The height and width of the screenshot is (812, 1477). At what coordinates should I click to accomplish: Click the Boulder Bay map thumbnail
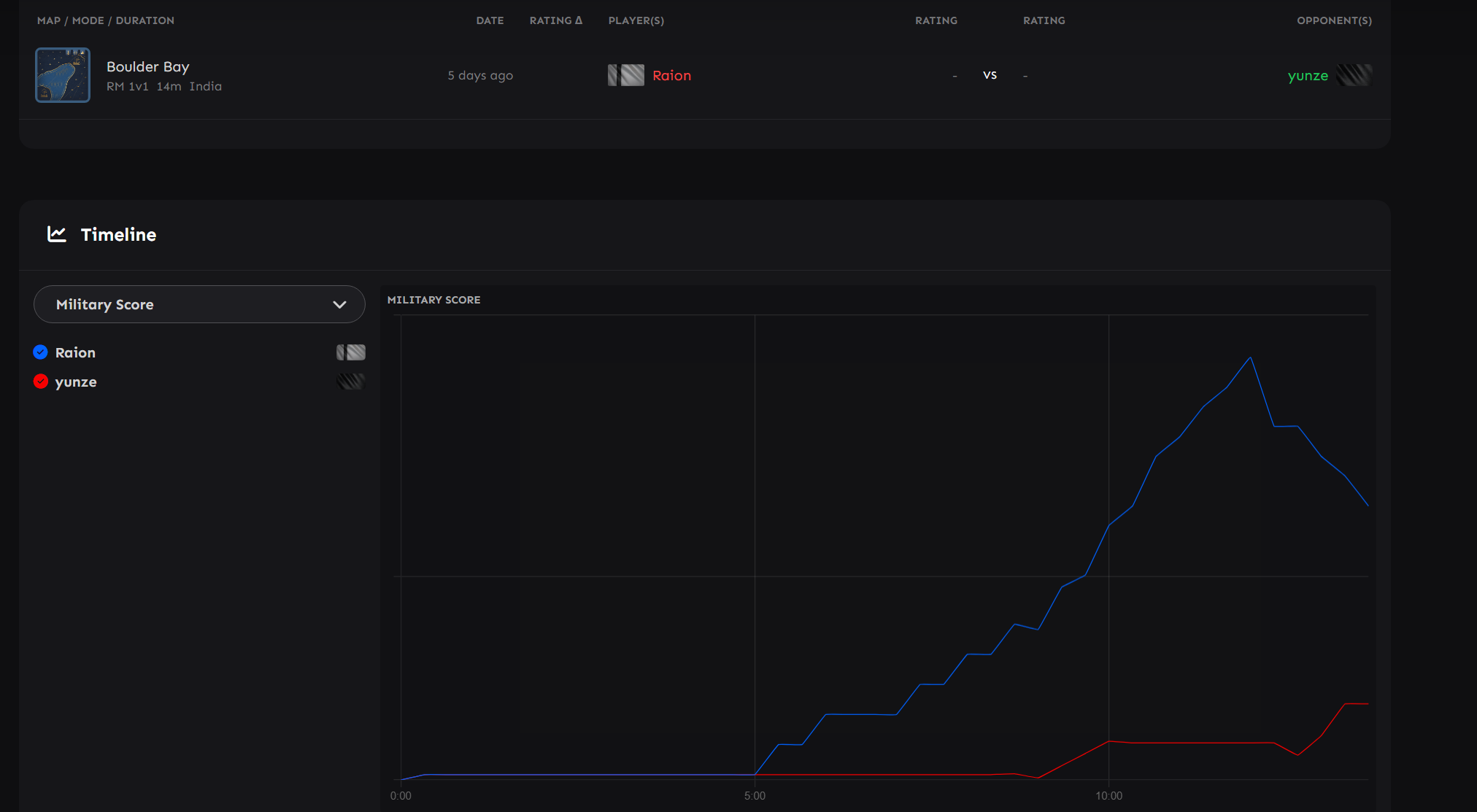[x=63, y=75]
